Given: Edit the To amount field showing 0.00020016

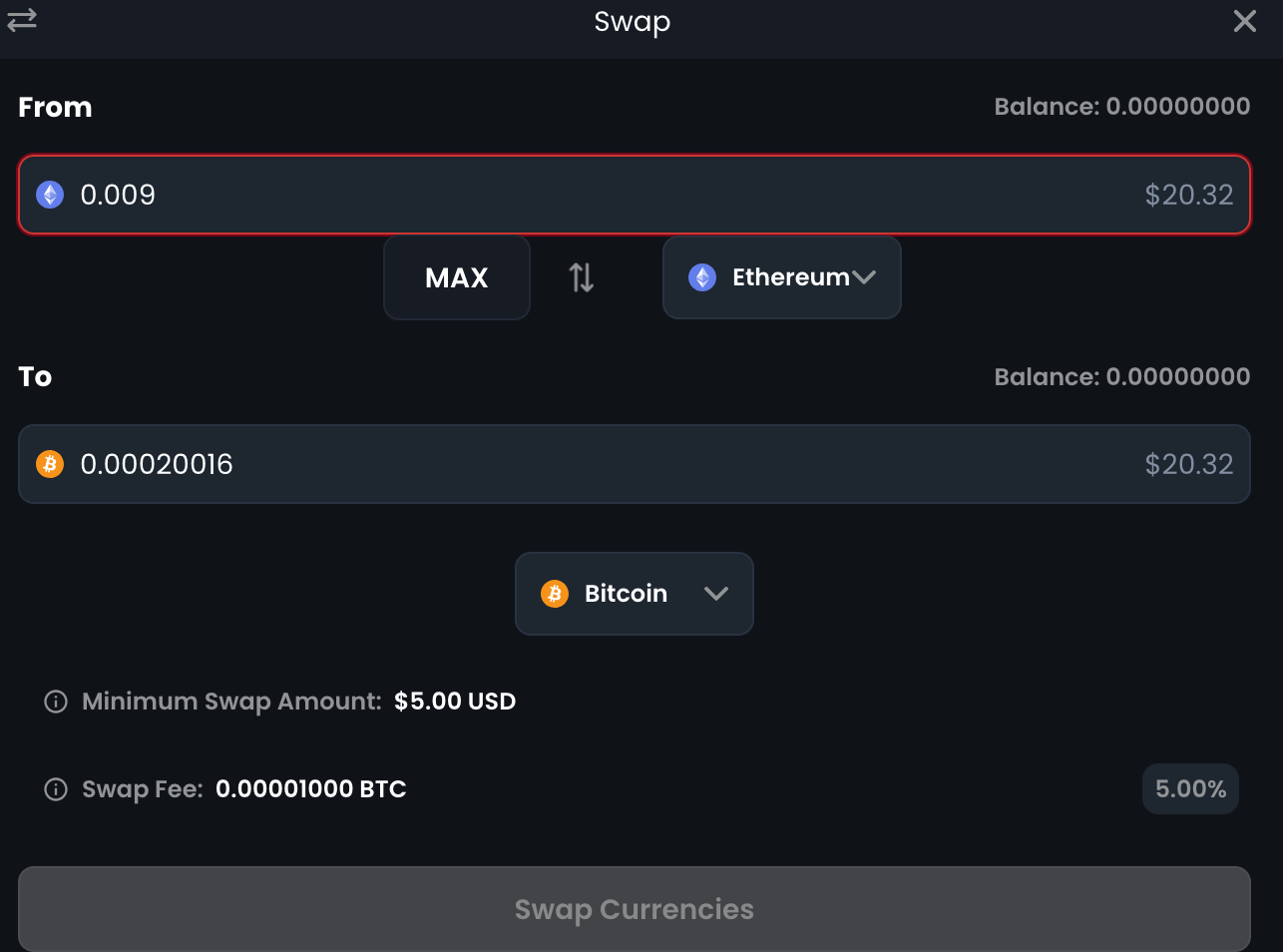Looking at the screenshot, I should pyautogui.click(x=635, y=464).
